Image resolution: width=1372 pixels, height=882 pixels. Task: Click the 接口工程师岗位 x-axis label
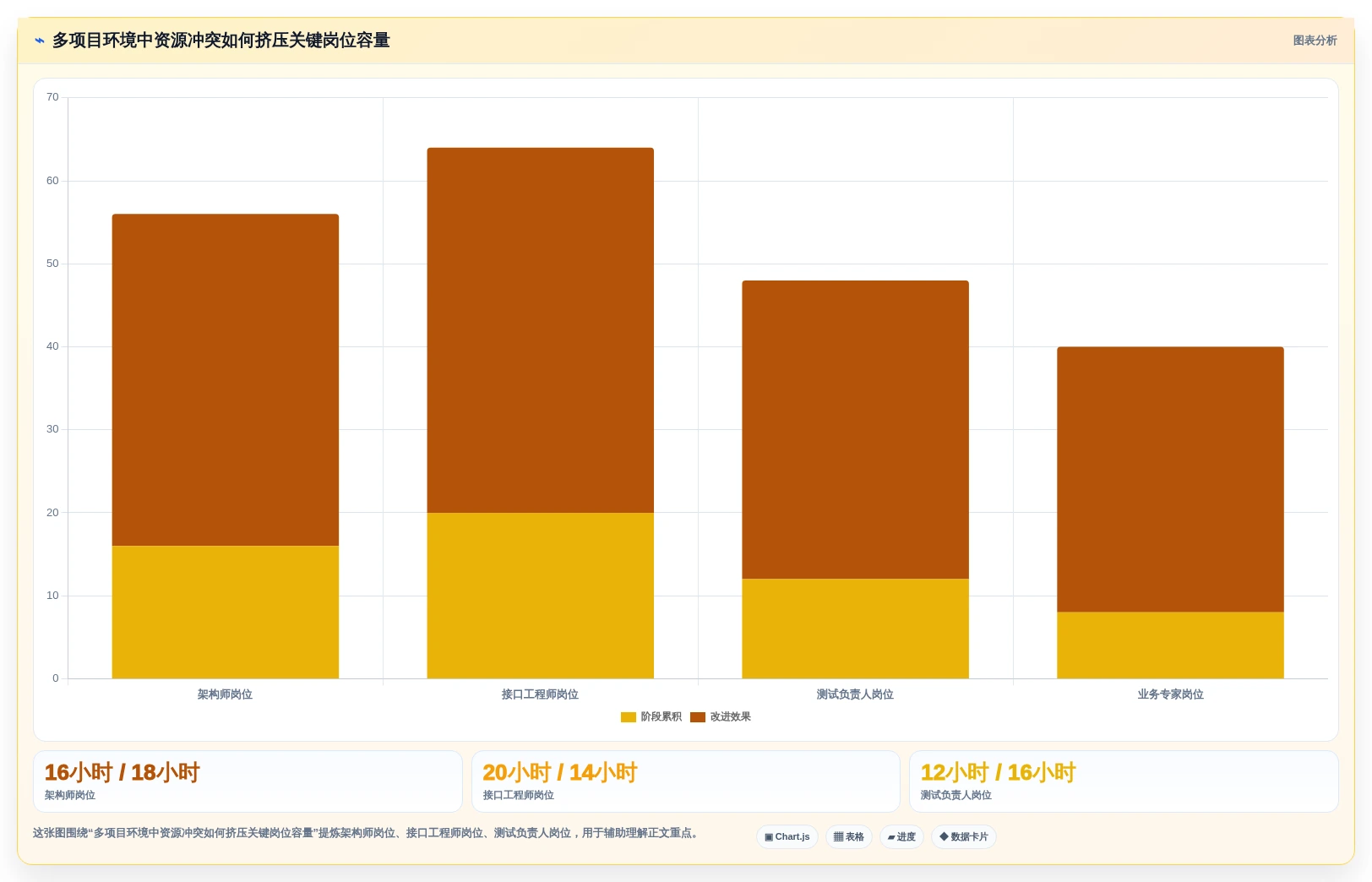point(541,694)
